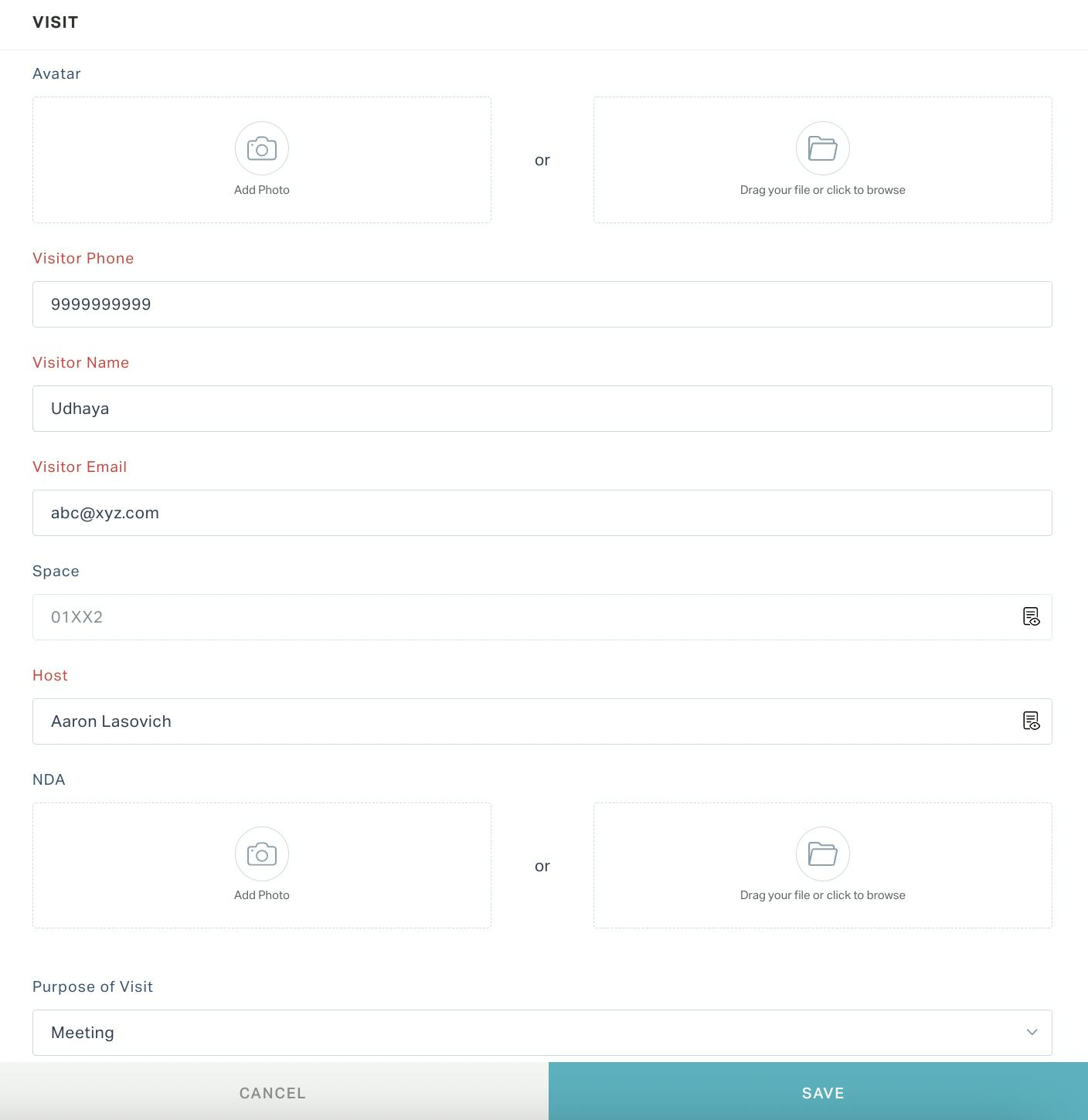
Task: Click the CANCEL button
Action: click(273, 1093)
